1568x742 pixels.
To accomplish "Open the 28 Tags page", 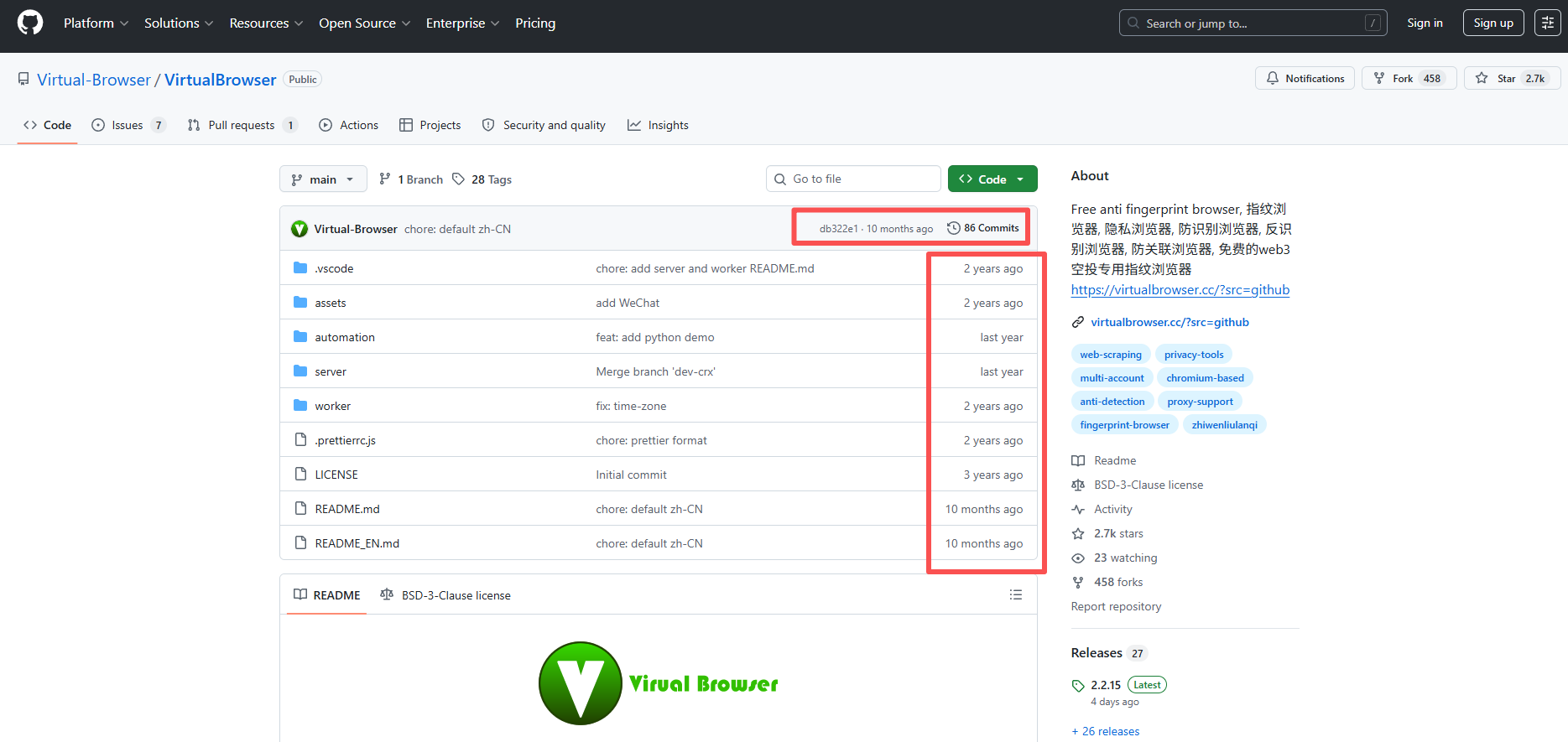I will (482, 179).
